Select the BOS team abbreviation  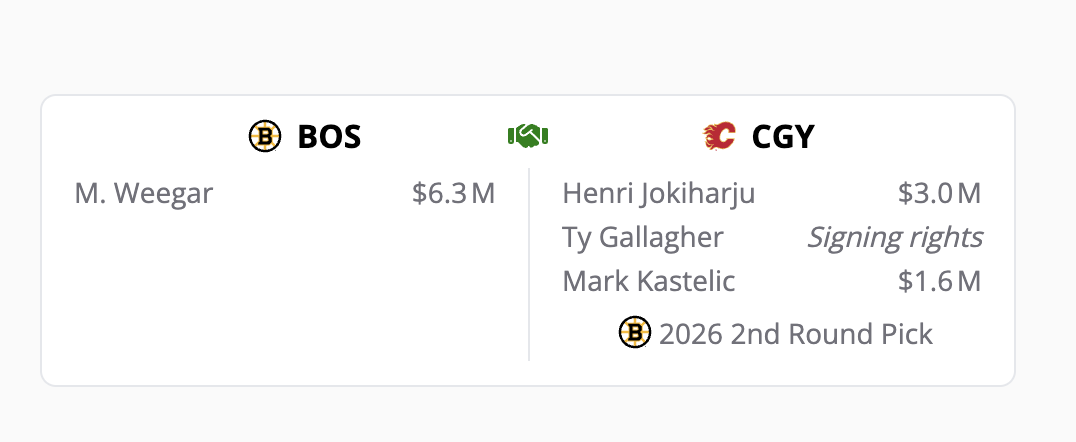329,136
